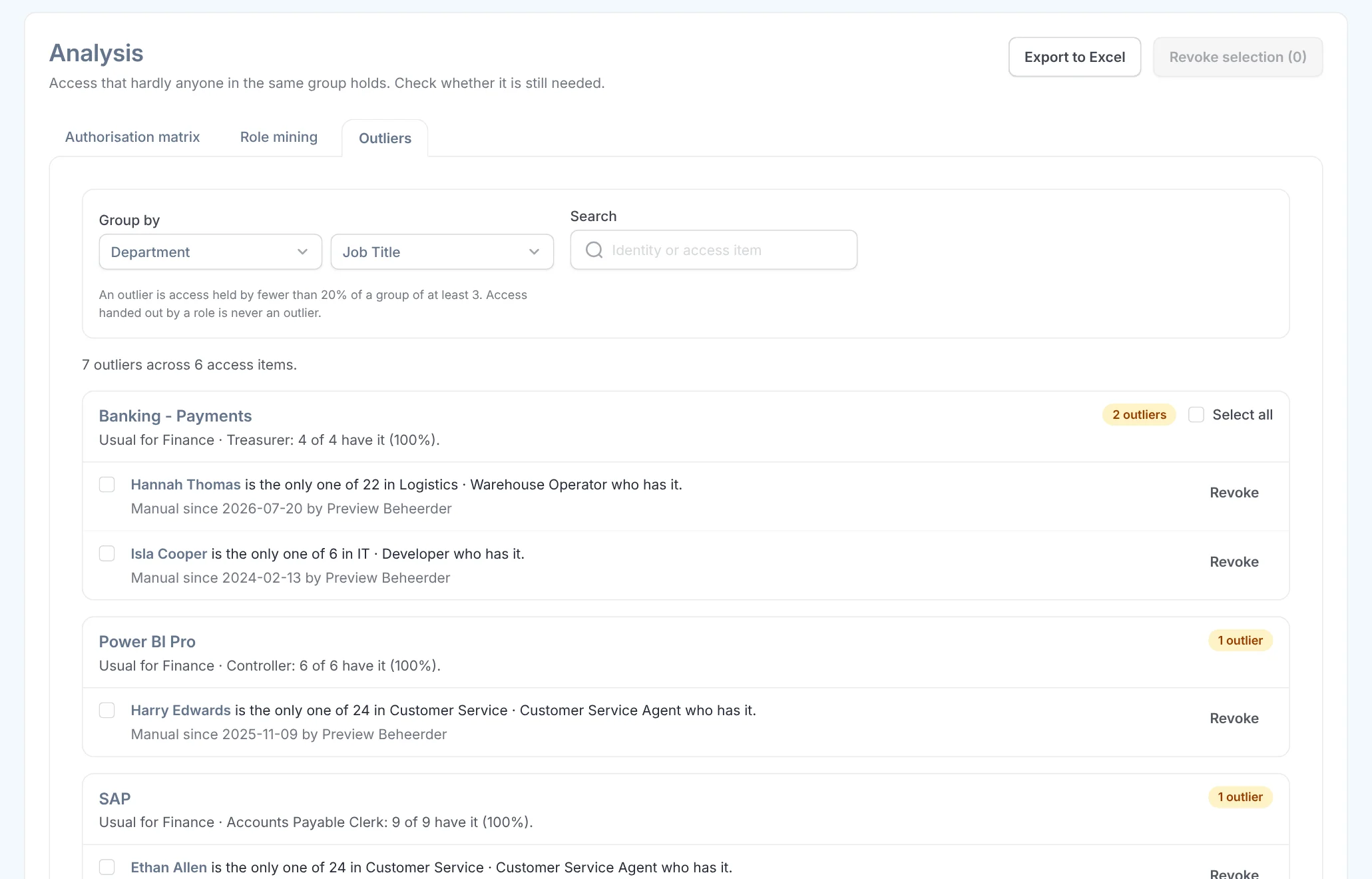Revoke Isla Cooper's Banking - Payments access
This screenshot has height=879, width=1372.
tap(1234, 562)
